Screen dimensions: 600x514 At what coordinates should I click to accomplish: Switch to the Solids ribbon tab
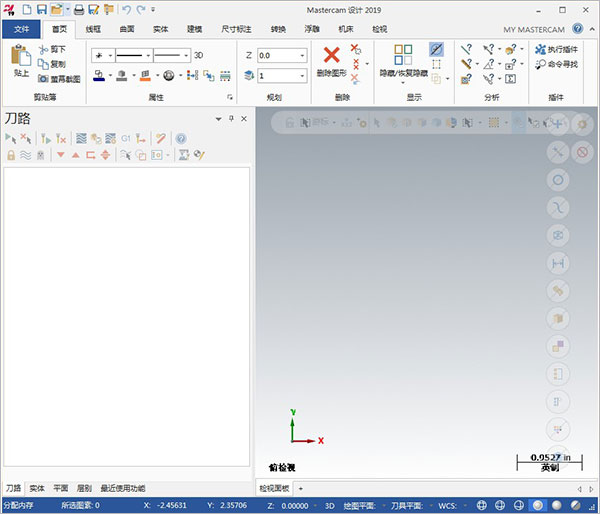pyautogui.click(x=161, y=29)
